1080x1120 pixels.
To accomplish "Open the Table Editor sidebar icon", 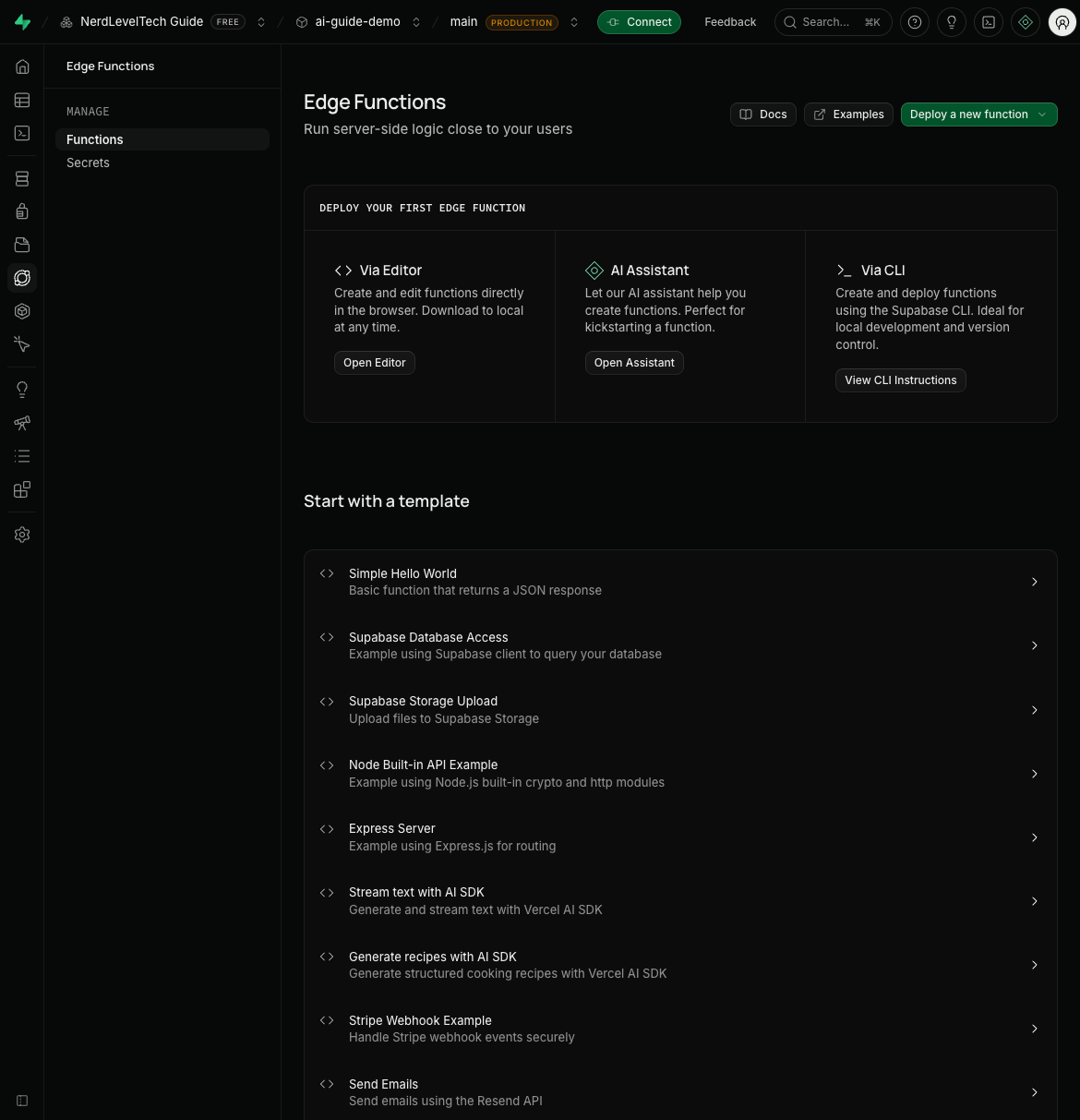I will (x=22, y=100).
